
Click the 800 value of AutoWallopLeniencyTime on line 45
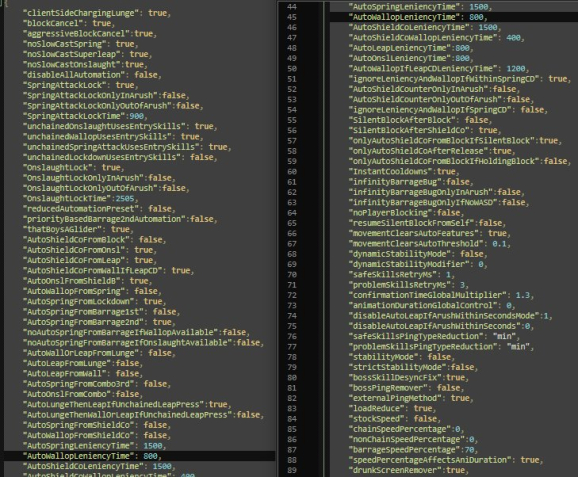coord(476,17)
